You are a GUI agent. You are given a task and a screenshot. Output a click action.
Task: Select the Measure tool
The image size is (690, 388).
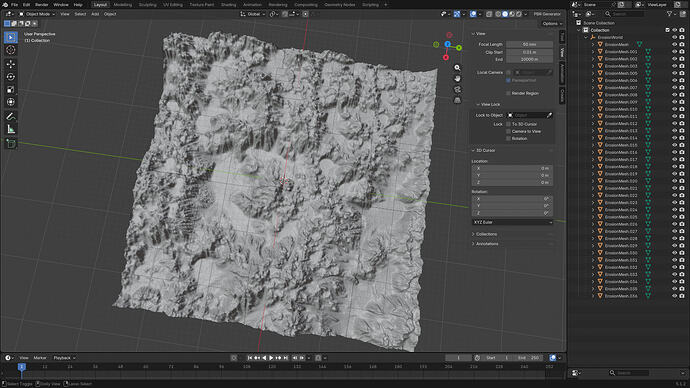11,129
